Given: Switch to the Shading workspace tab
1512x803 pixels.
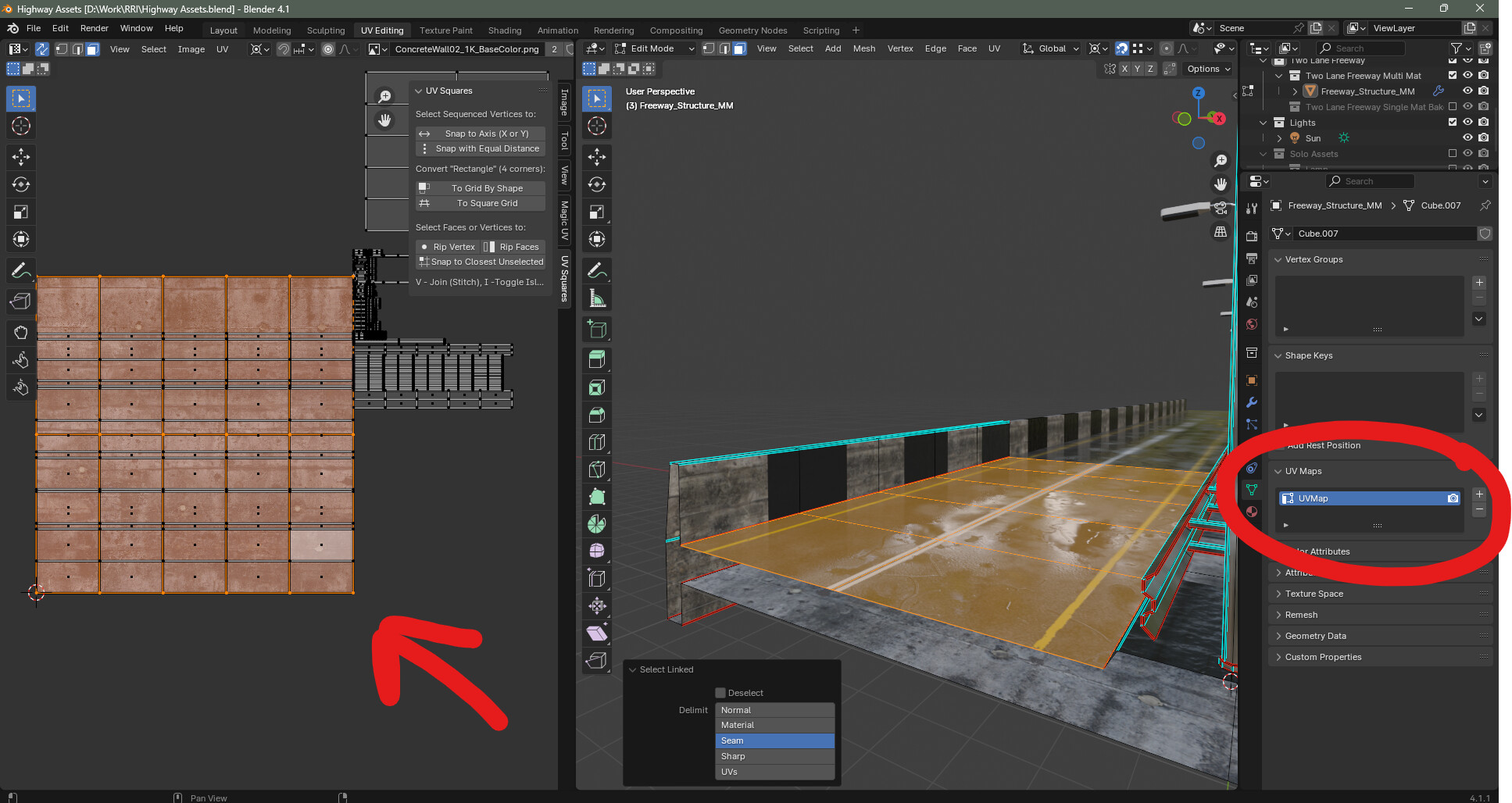Looking at the screenshot, I should click(x=504, y=30).
